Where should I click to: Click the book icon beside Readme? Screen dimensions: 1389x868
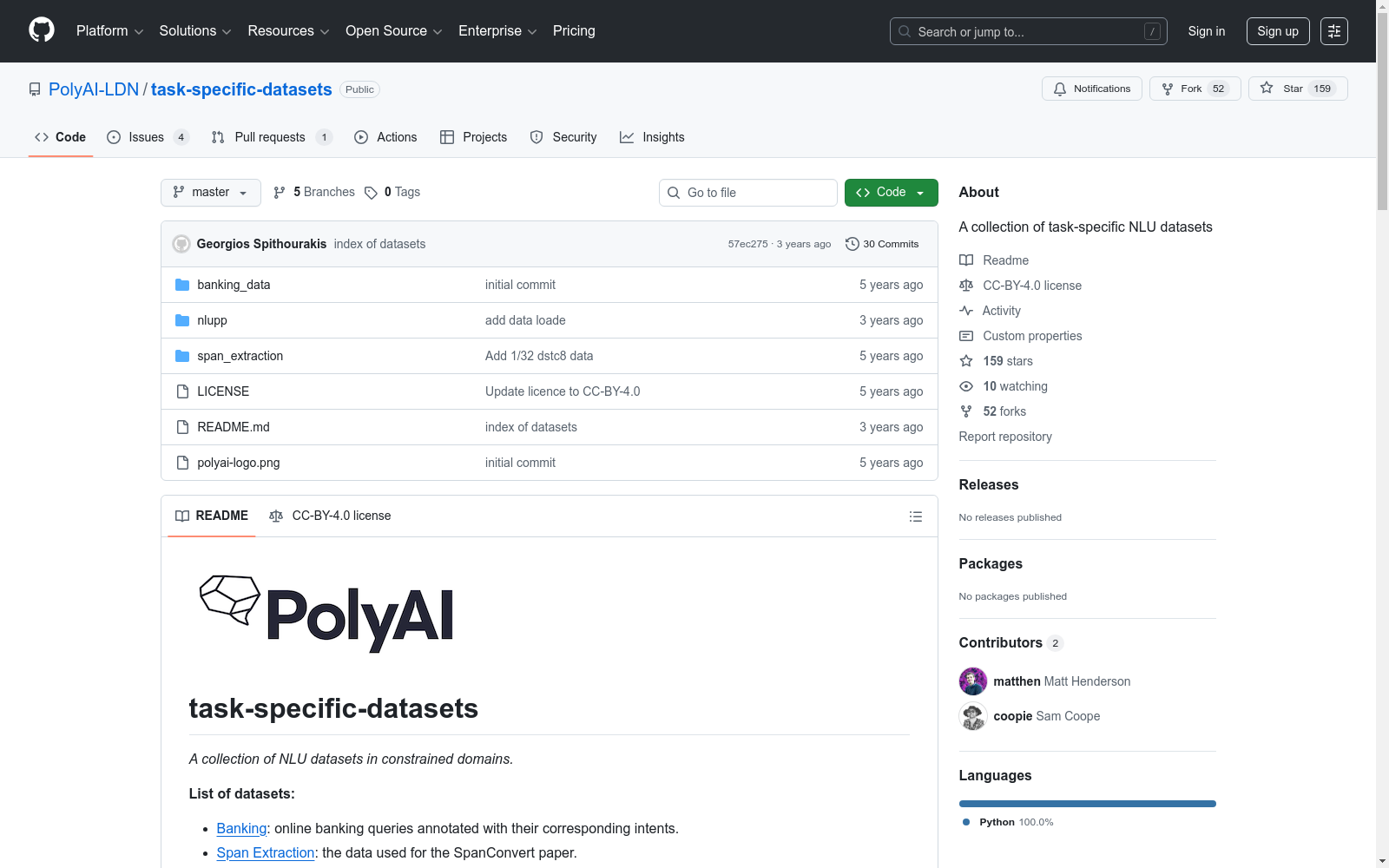(x=966, y=260)
